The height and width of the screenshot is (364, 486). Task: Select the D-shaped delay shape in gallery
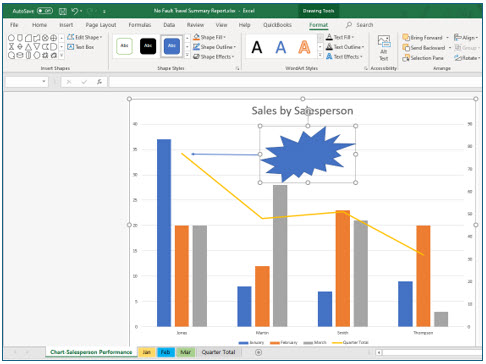click(x=53, y=47)
